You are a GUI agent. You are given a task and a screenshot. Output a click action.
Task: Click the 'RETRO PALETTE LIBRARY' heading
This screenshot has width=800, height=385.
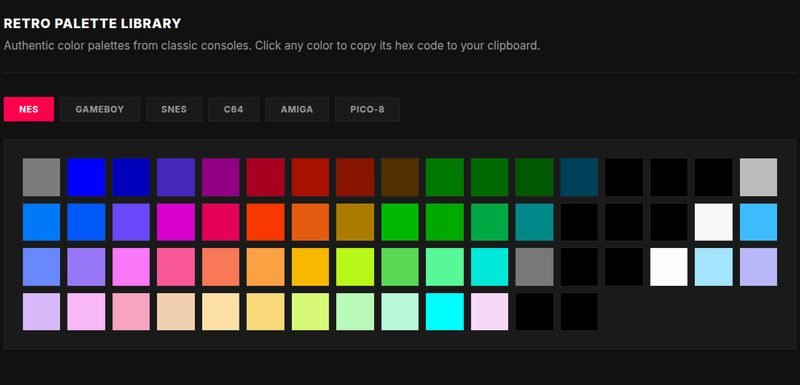pyautogui.click(x=92, y=23)
